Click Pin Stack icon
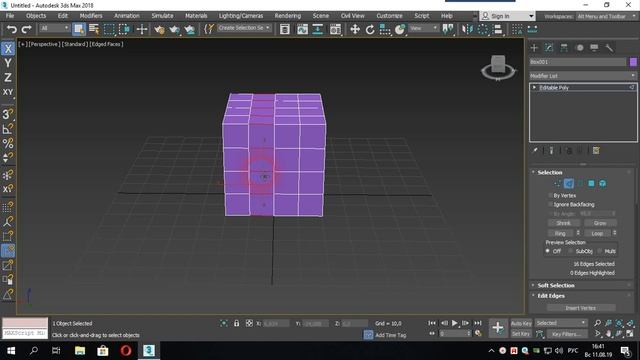This screenshot has width=640, height=360. point(535,151)
